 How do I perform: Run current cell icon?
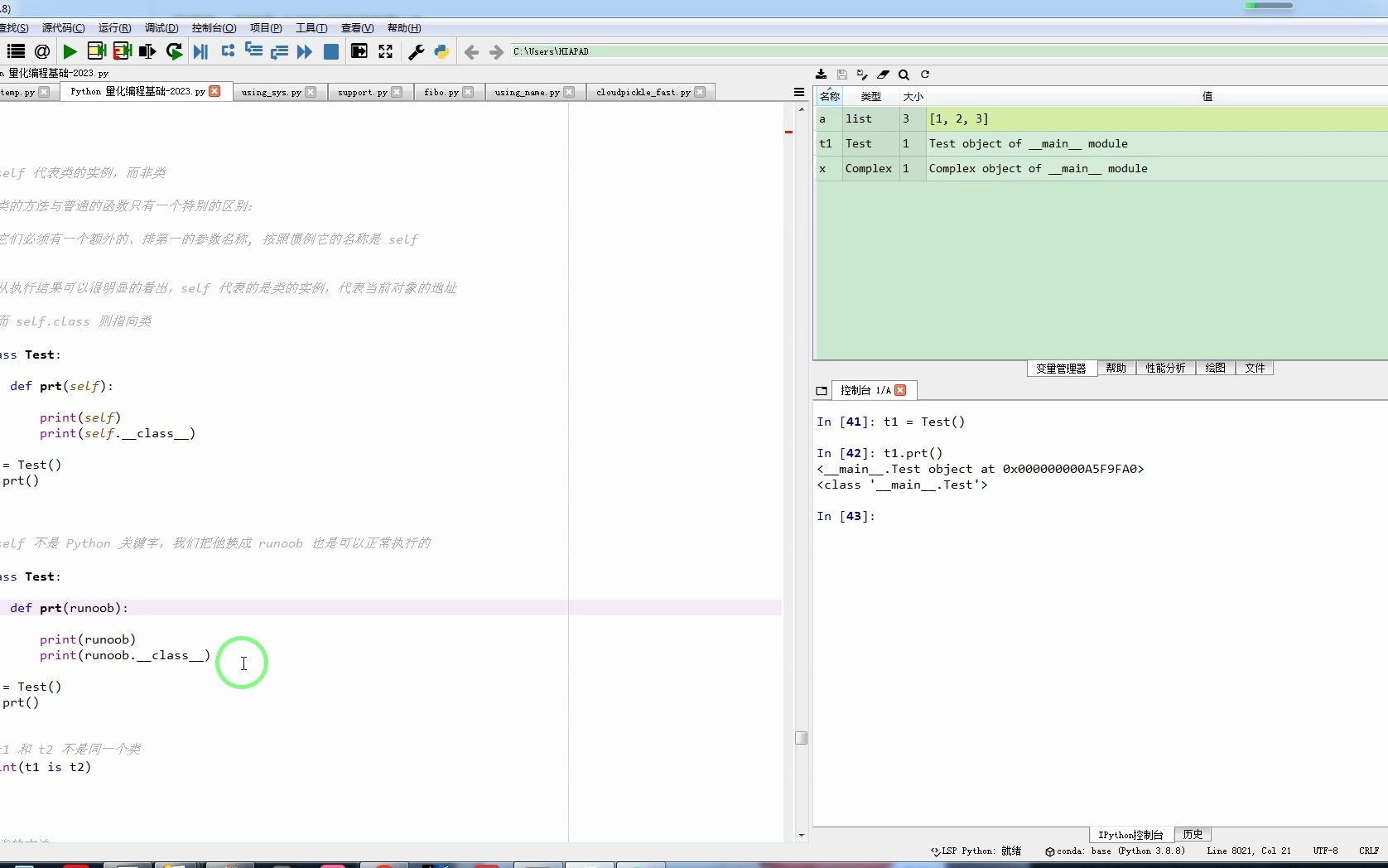[x=96, y=51]
